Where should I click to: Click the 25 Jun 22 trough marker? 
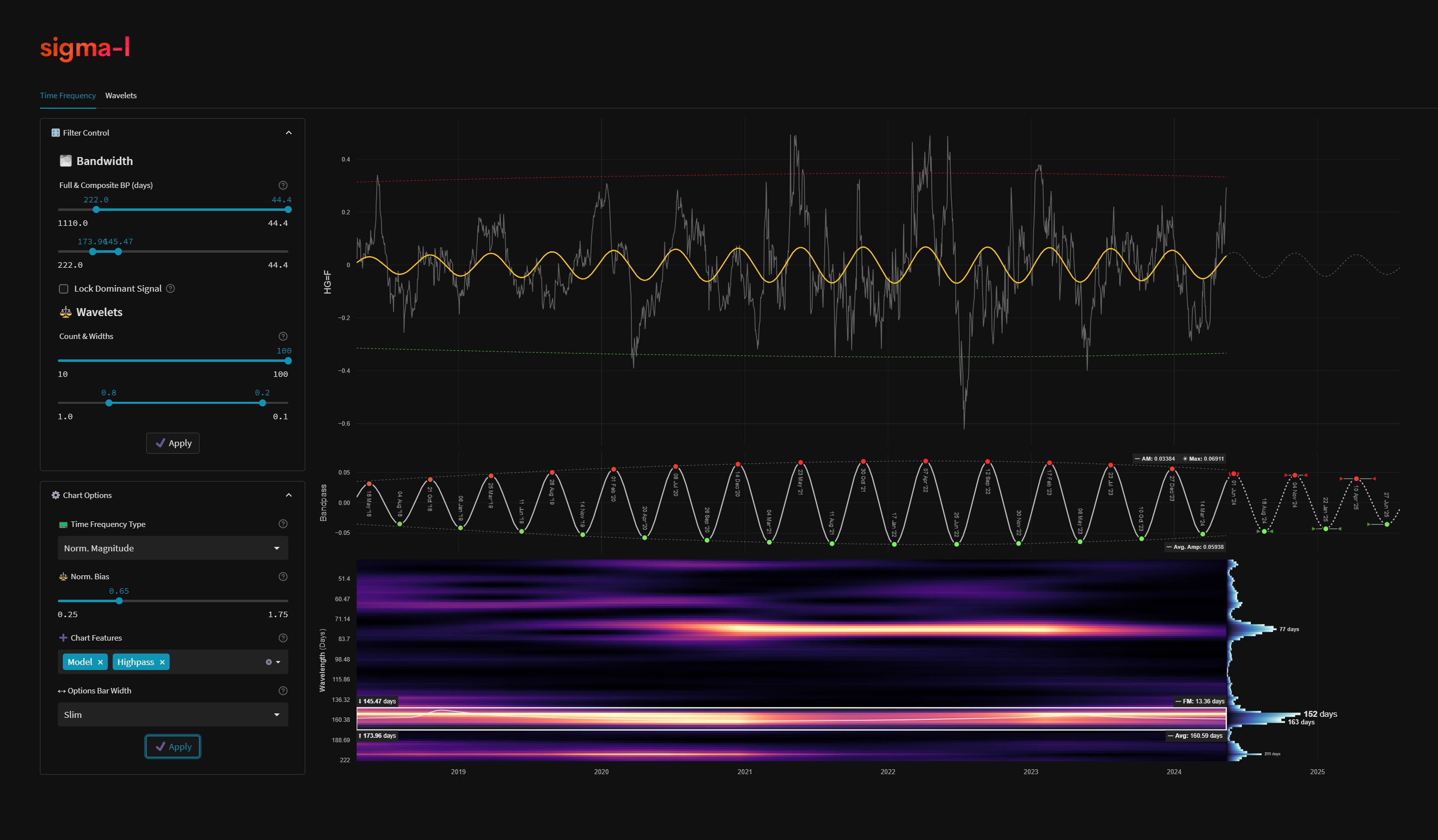(x=957, y=544)
